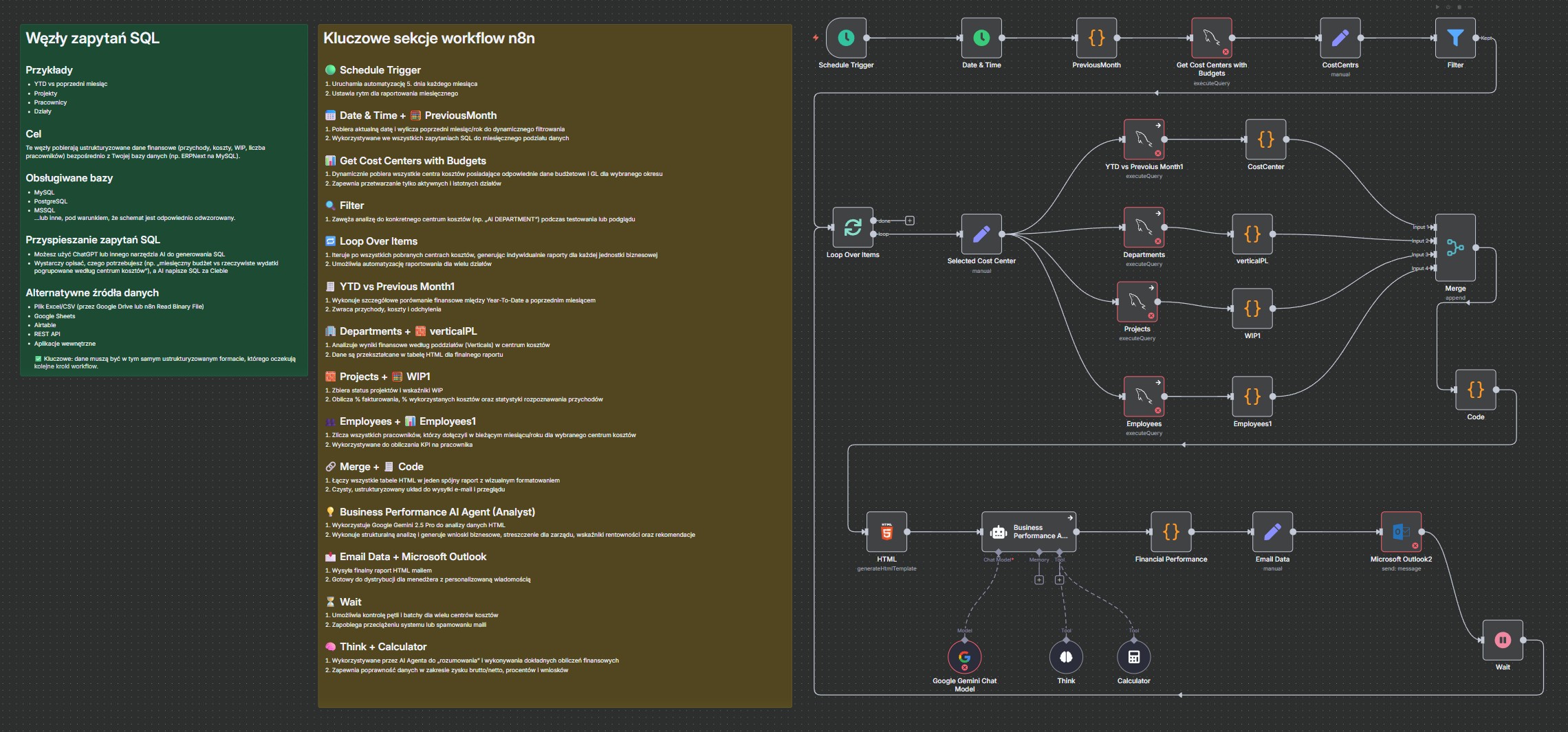Open the Email Data node
Screen dimensions: 1568x732
1272,532
